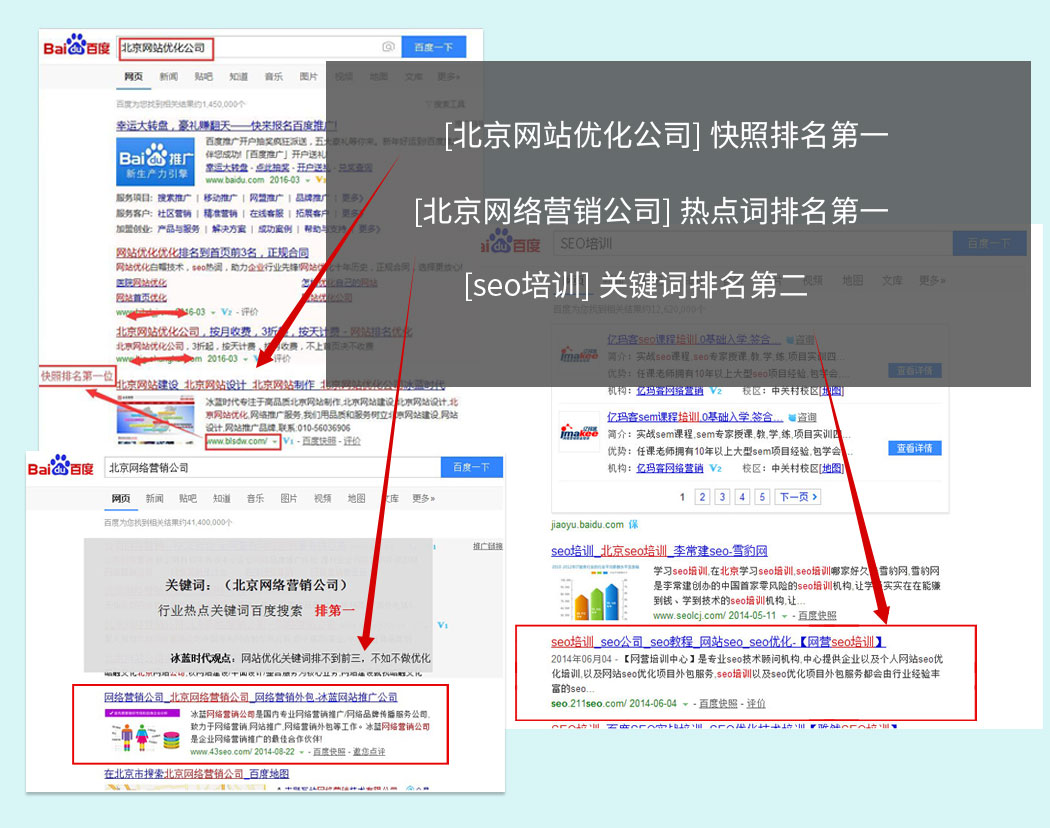Go to page 4 of education results
Screen dimensions: 1050x828
[x=742, y=497]
